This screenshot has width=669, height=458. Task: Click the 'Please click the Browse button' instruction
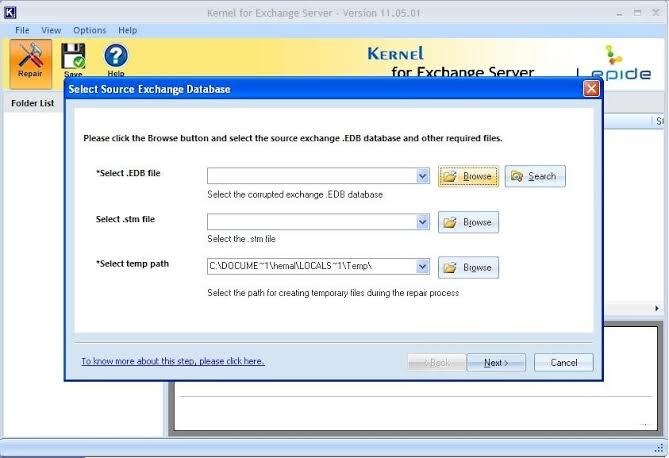[x=293, y=138]
